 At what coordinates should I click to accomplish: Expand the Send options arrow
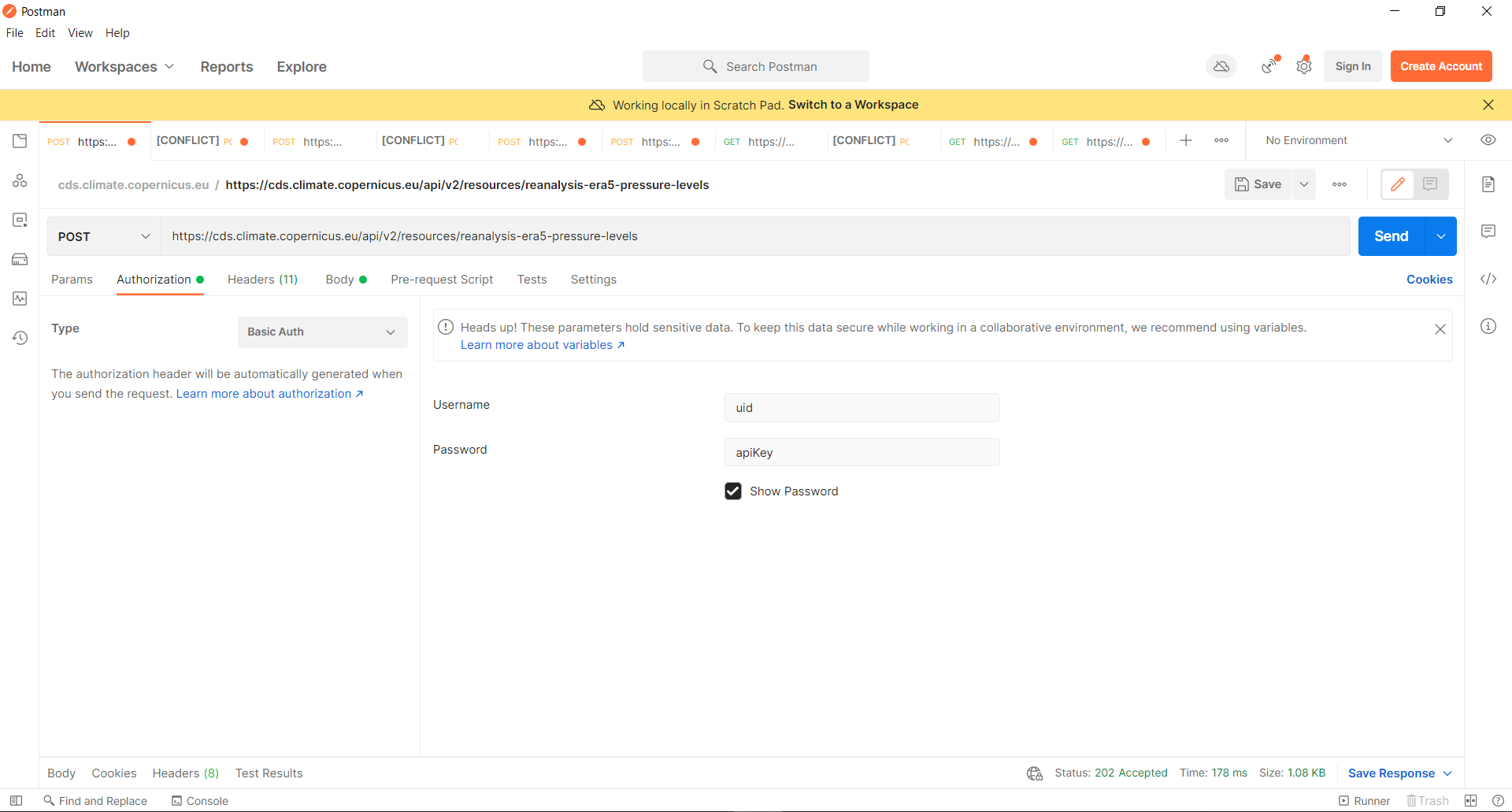(1441, 236)
